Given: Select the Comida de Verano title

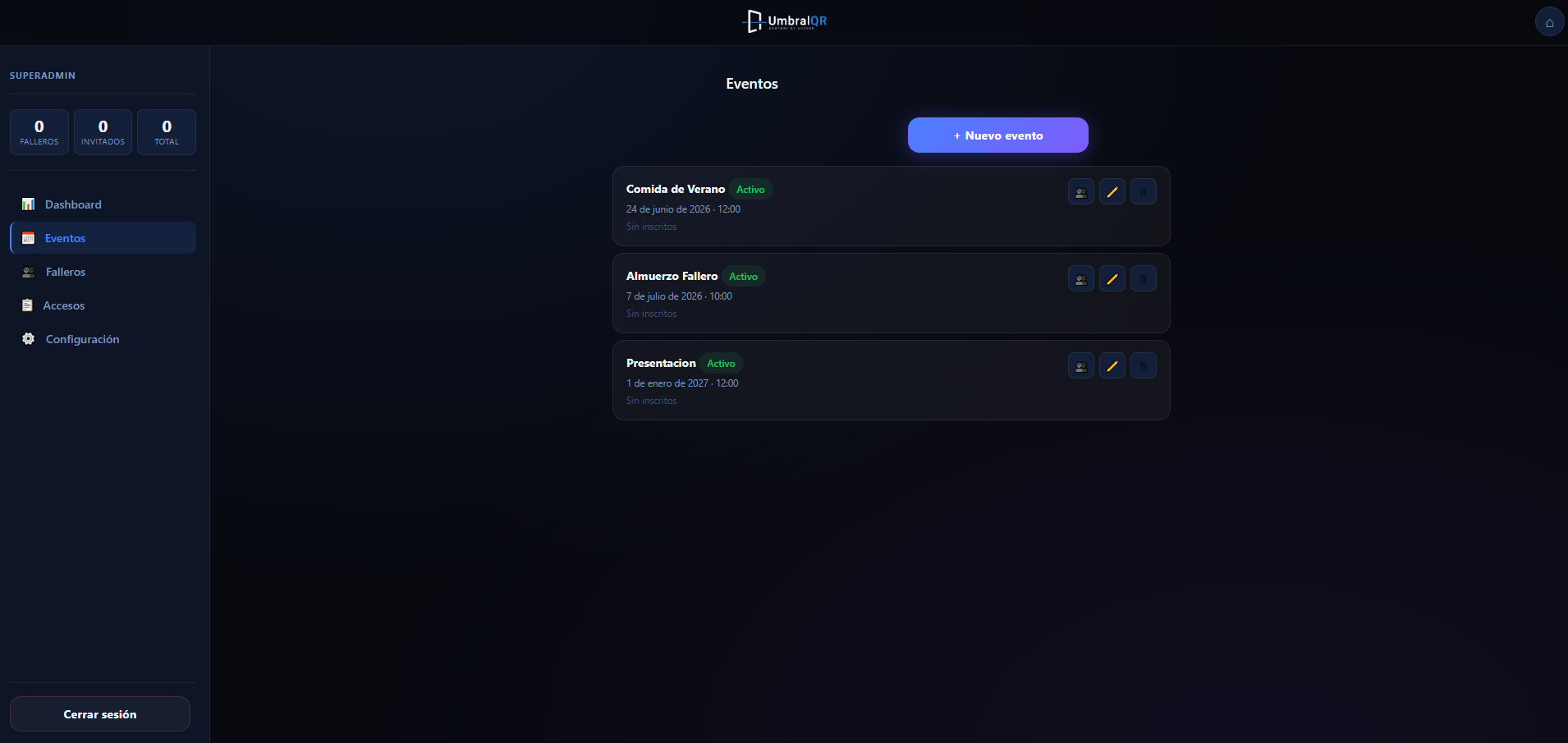Looking at the screenshot, I should click(x=676, y=190).
